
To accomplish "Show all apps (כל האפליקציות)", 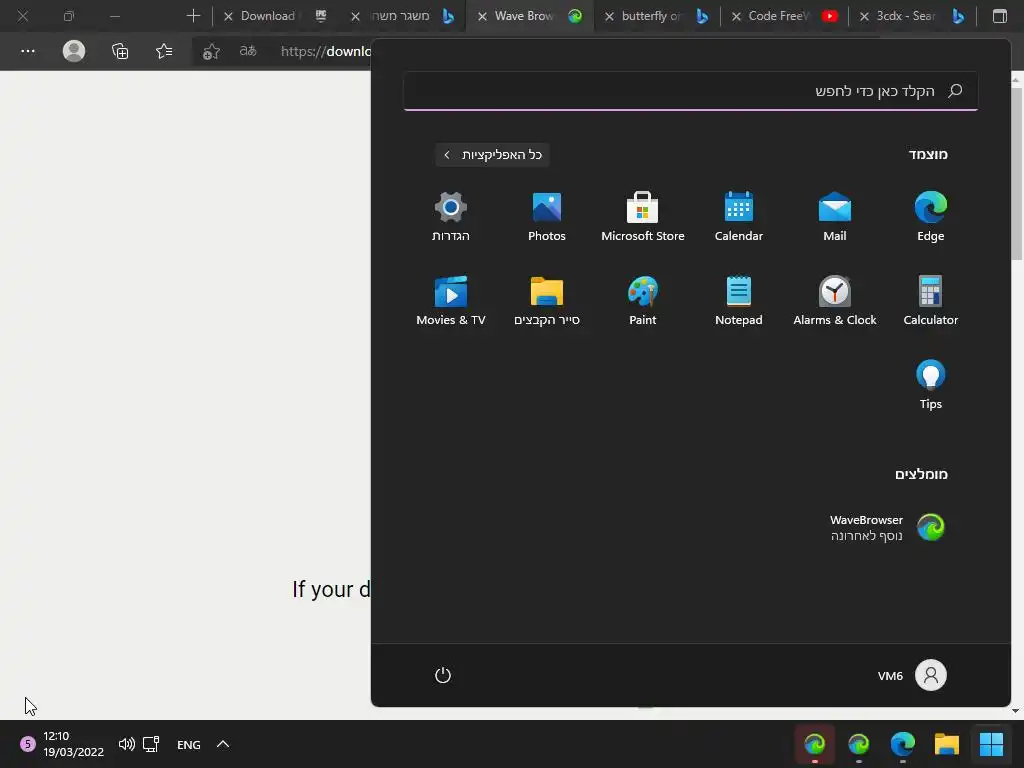I will click(x=492, y=155).
